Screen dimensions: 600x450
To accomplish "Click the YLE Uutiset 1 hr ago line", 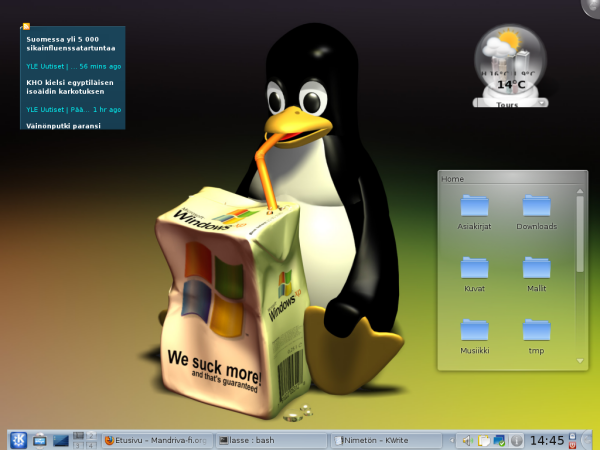I will point(73,109).
